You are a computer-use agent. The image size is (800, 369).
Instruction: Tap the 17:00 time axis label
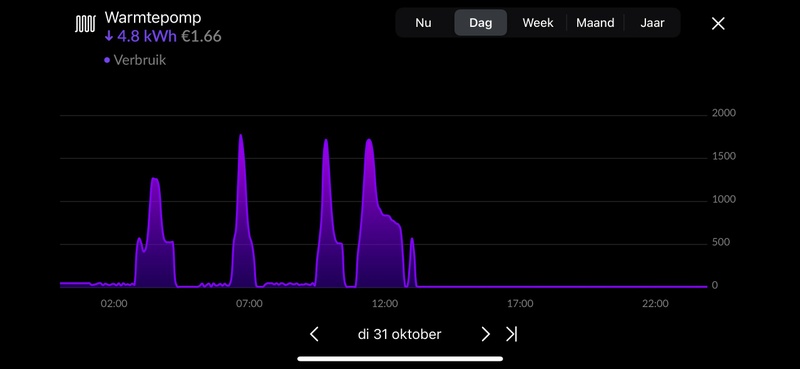tap(520, 304)
